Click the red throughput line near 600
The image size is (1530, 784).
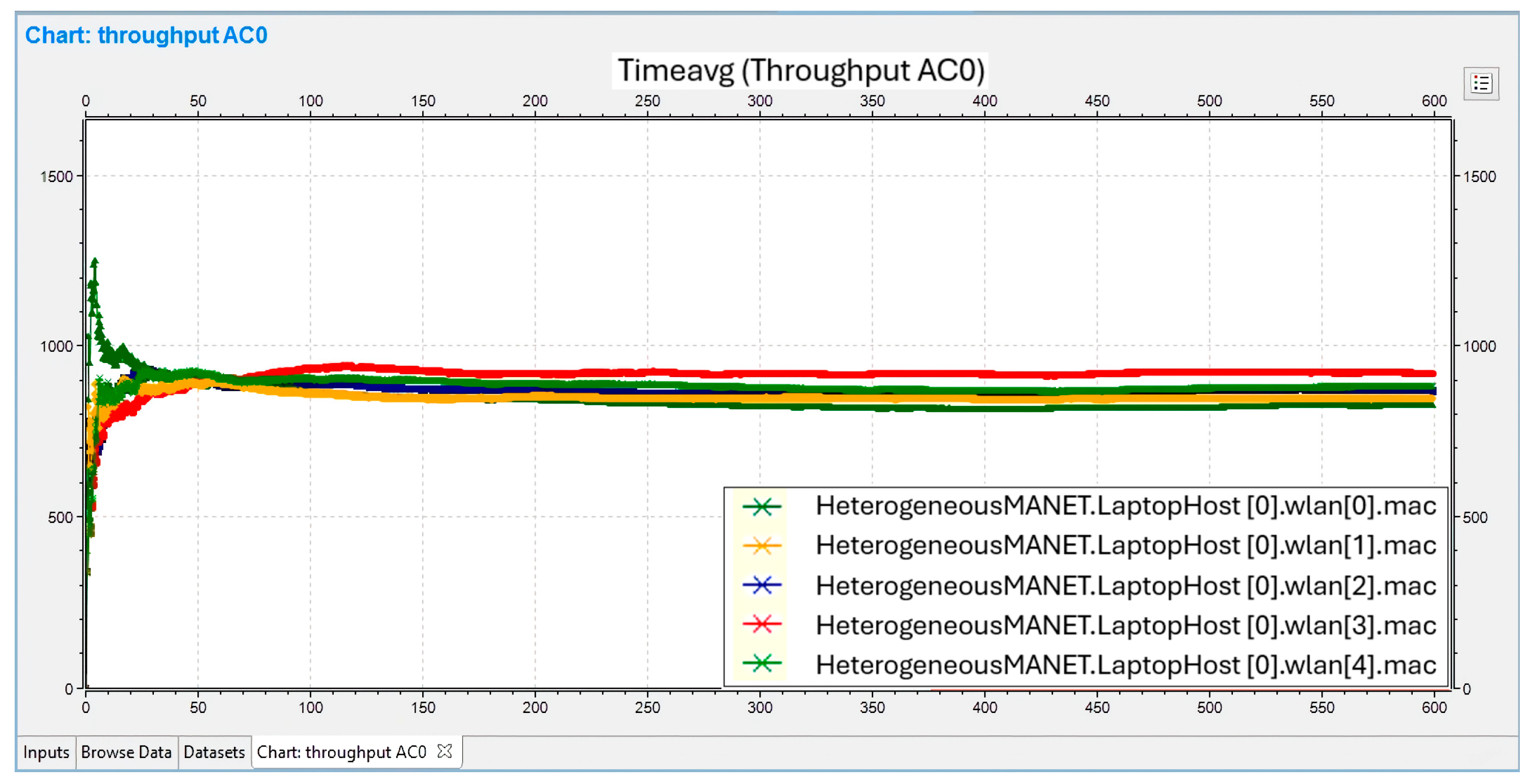coord(1429,373)
